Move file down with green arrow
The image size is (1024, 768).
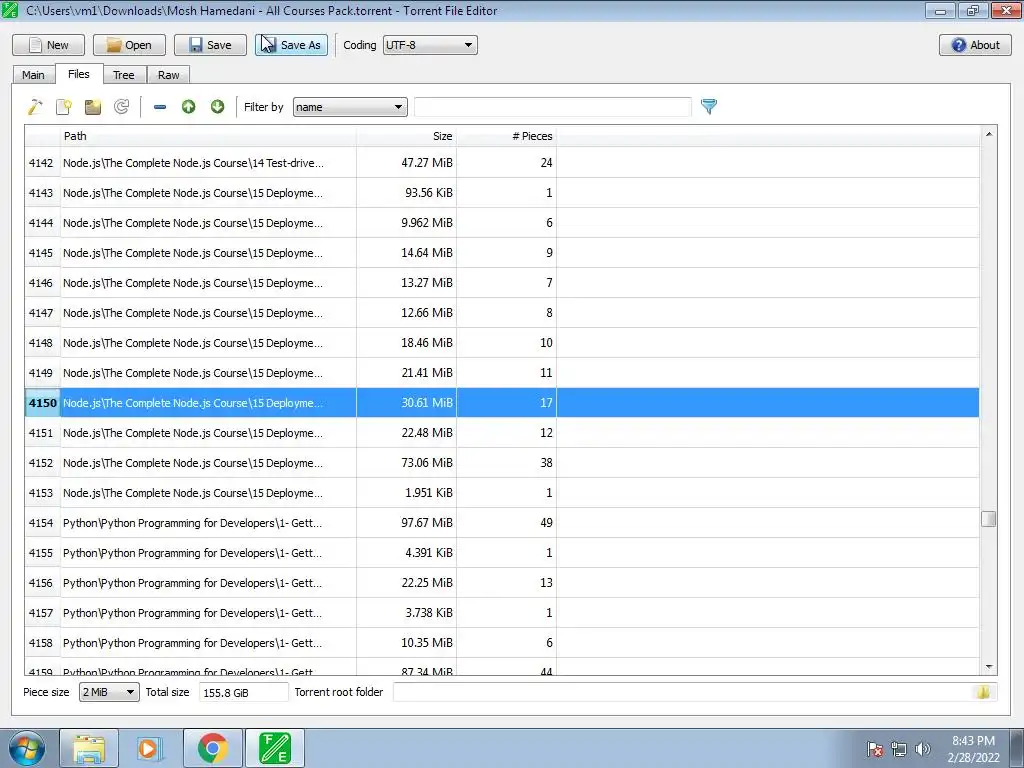pyautogui.click(x=217, y=106)
